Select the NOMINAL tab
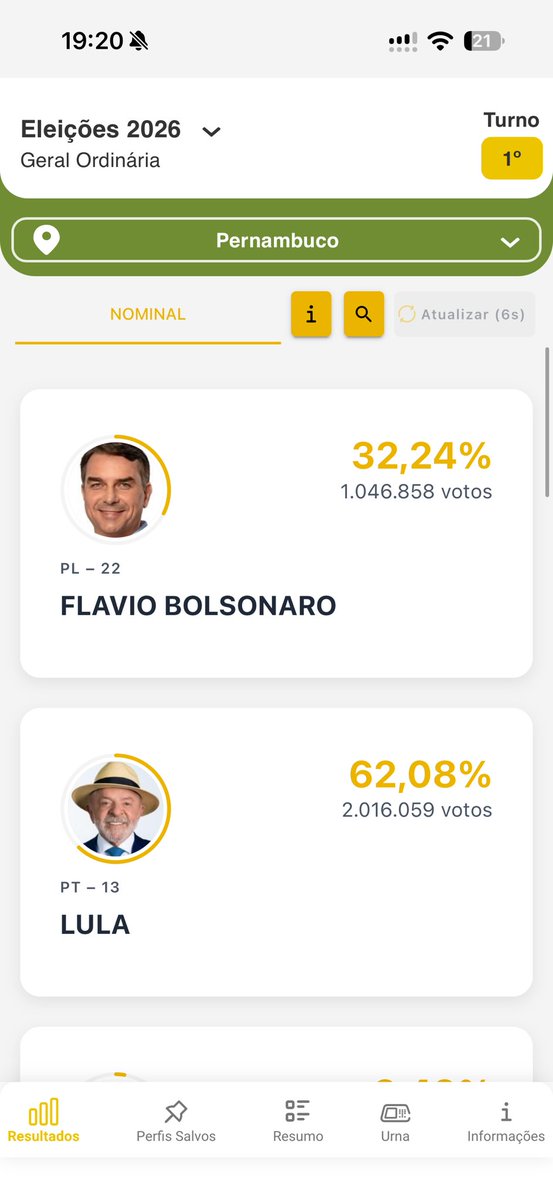Viewport: 553px width, 1200px height. click(148, 315)
